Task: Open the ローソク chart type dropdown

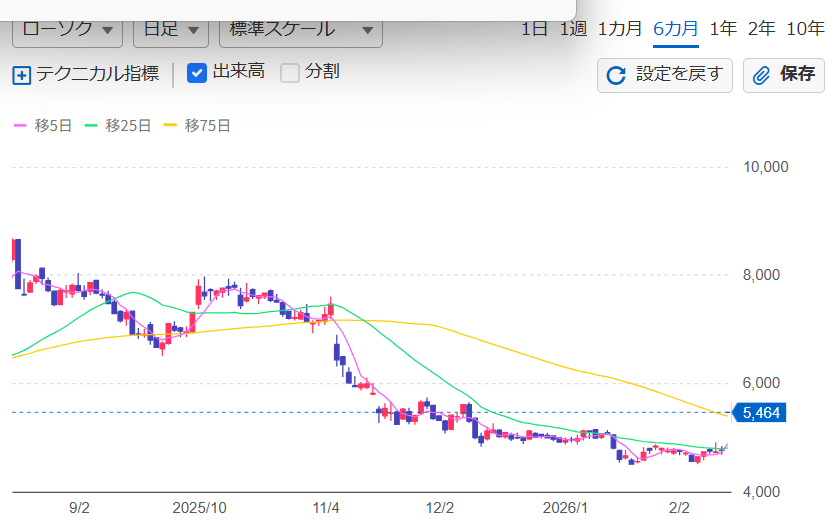Action: (x=67, y=29)
